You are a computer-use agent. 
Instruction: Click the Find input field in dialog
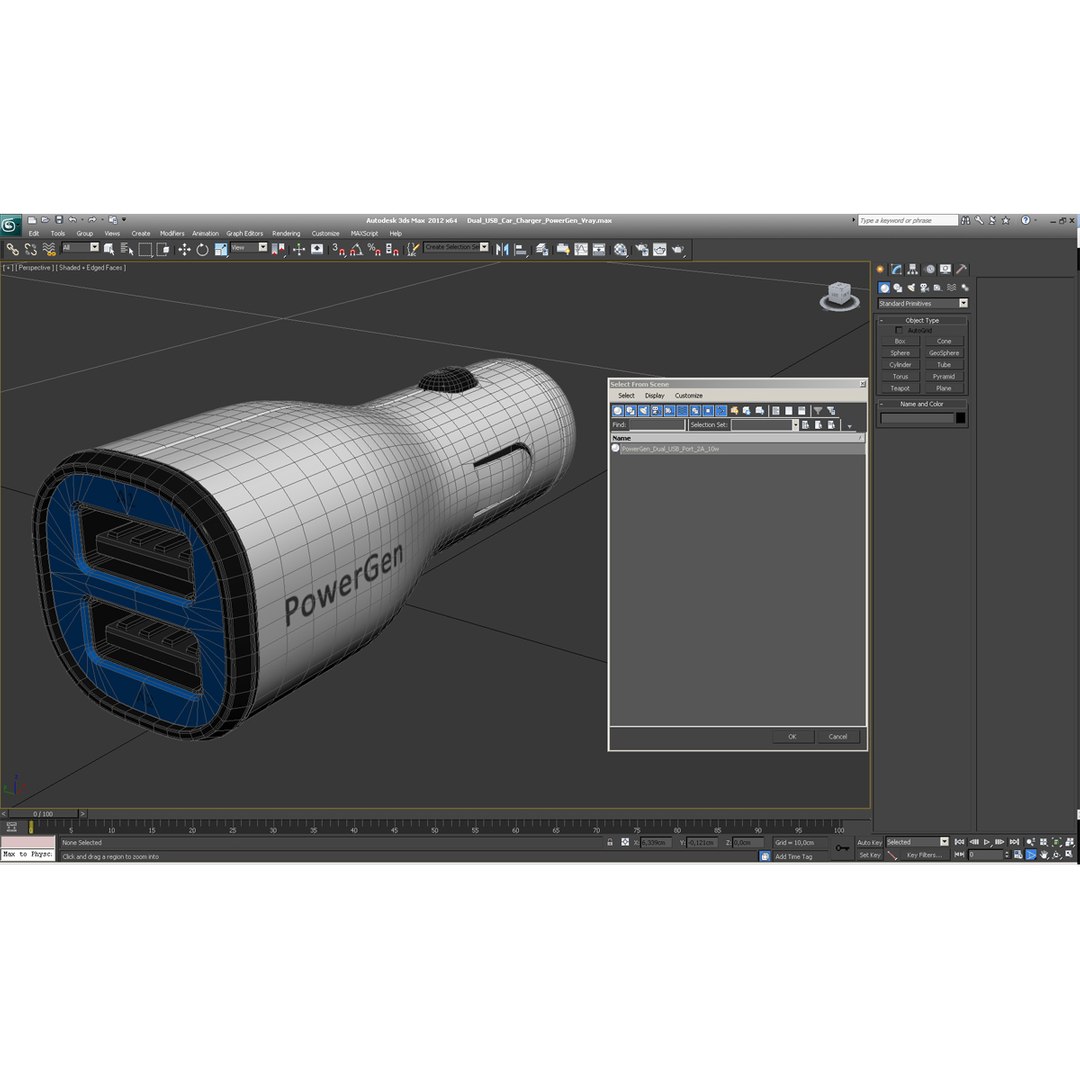coord(656,425)
